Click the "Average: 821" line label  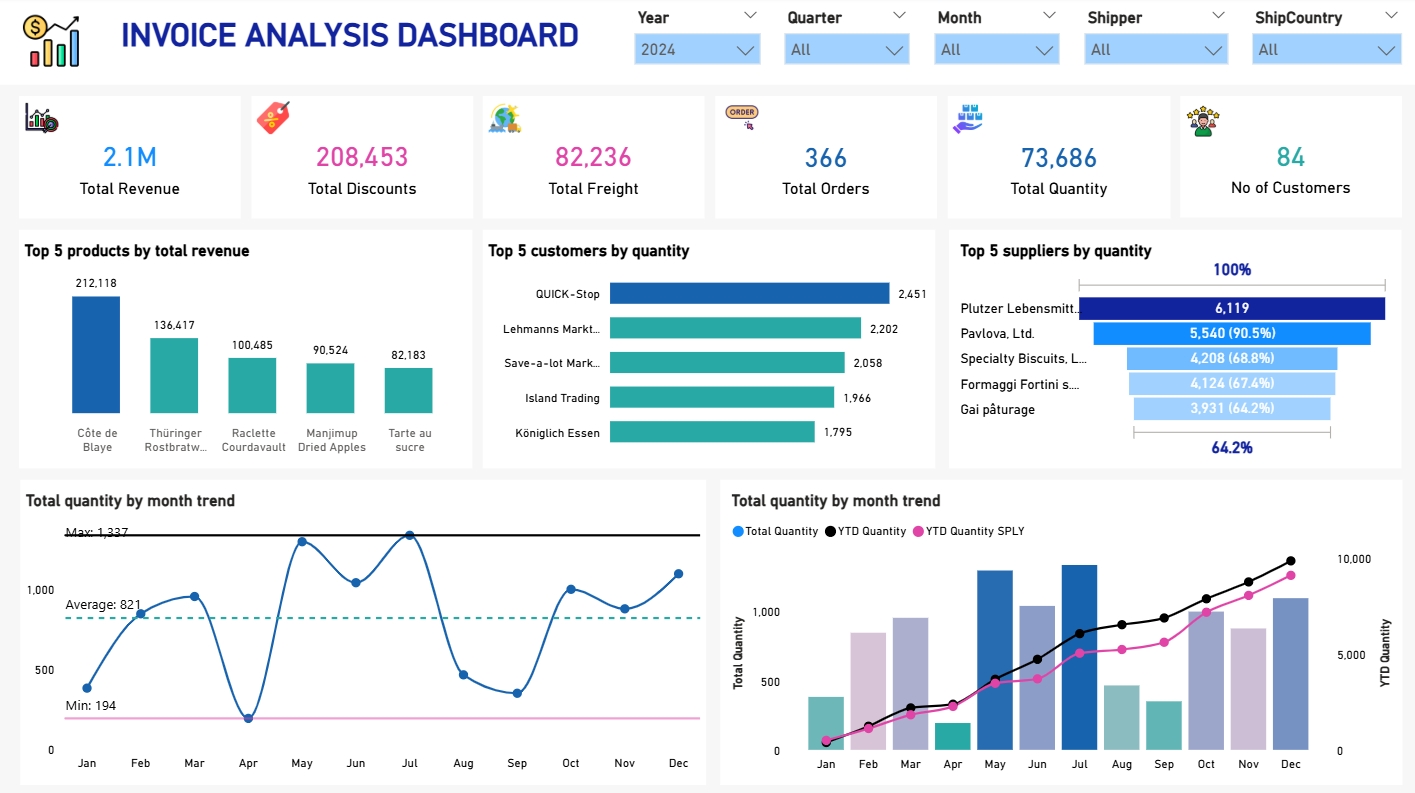103,605
